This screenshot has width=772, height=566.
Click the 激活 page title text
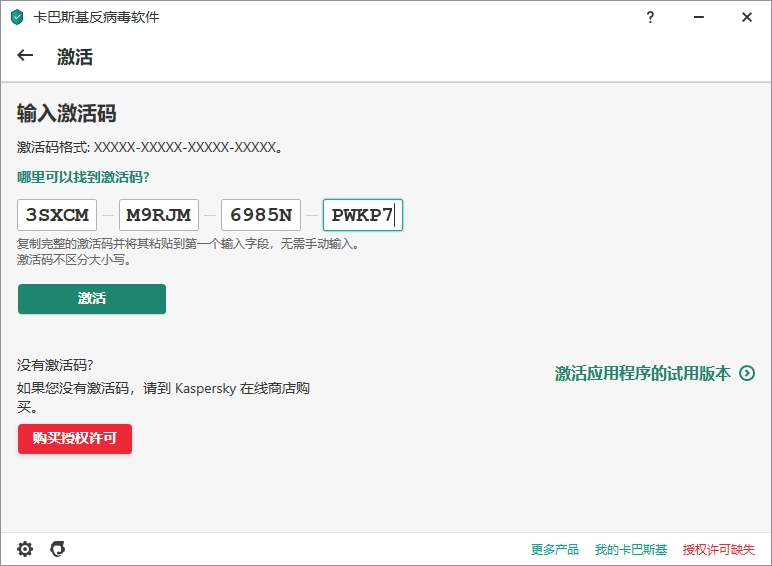75,57
